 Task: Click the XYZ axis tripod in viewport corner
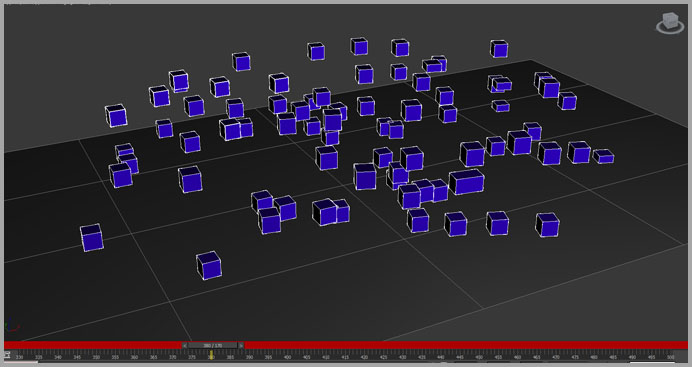[11, 326]
